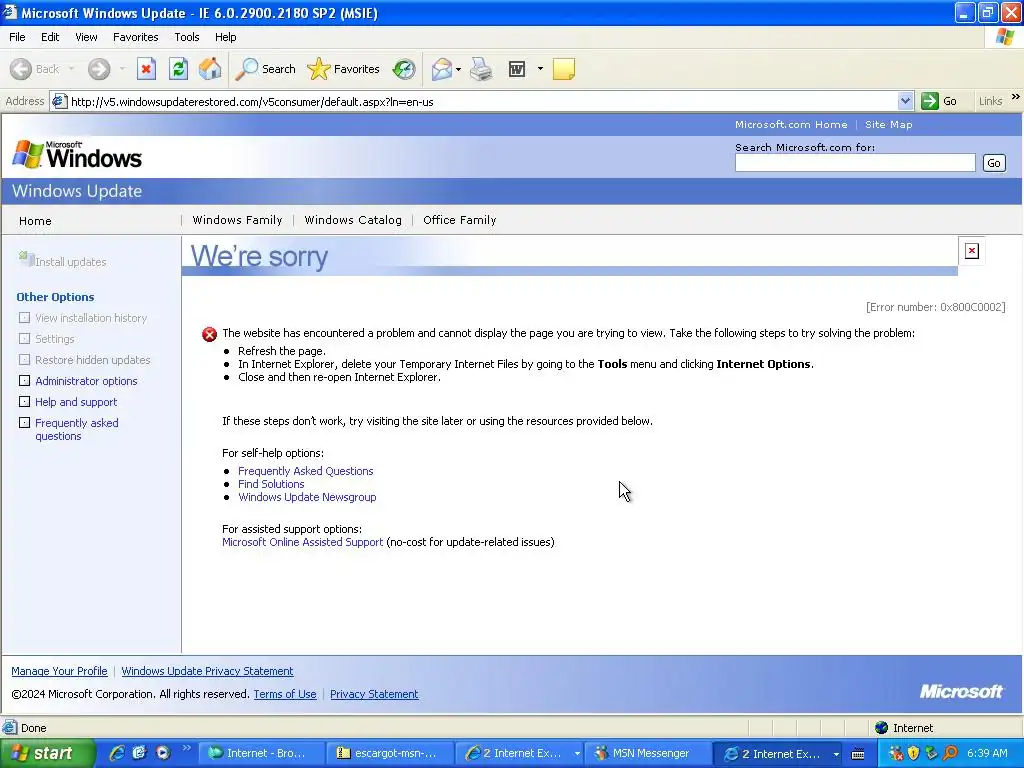
Task: Click the yellow security shield tray icon
Action: pyautogui.click(x=914, y=754)
